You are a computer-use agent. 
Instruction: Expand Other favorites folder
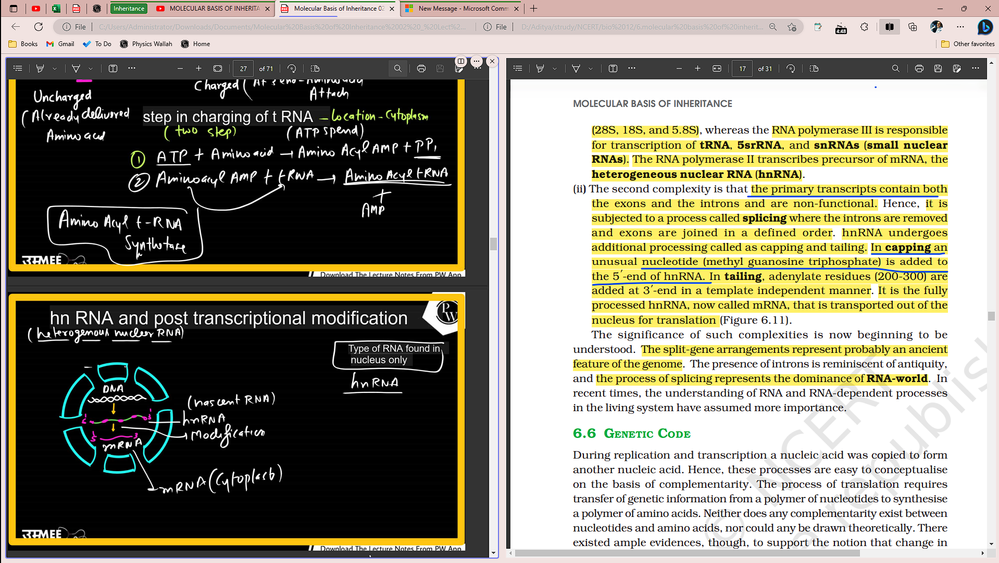click(x=967, y=44)
